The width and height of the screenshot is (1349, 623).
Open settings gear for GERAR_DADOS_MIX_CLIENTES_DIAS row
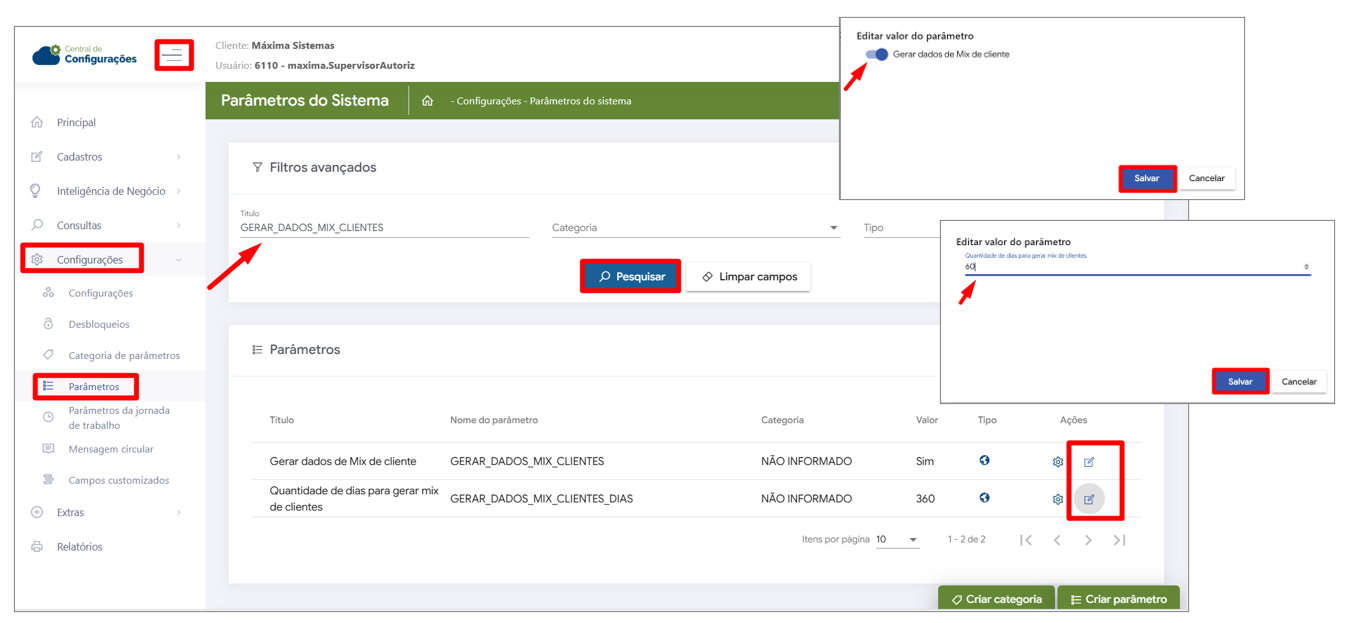pyautogui.click(x=1058, y=499)
